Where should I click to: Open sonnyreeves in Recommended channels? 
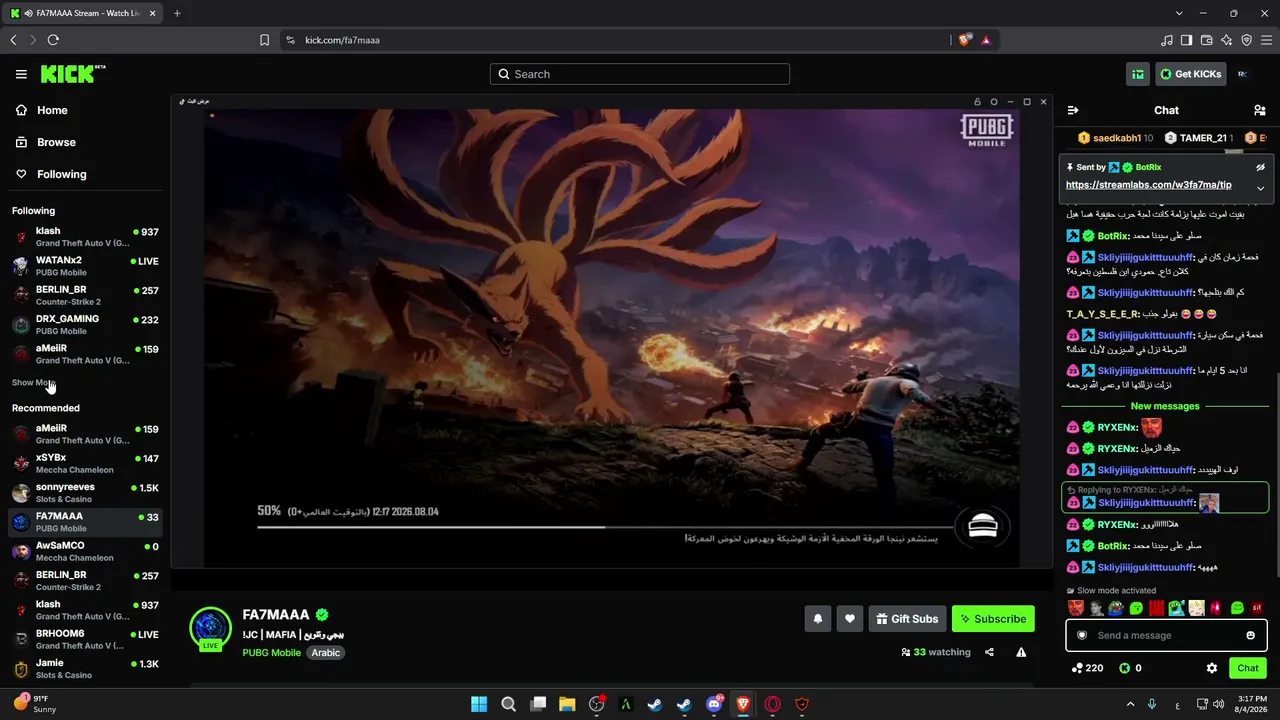[85, 493]
